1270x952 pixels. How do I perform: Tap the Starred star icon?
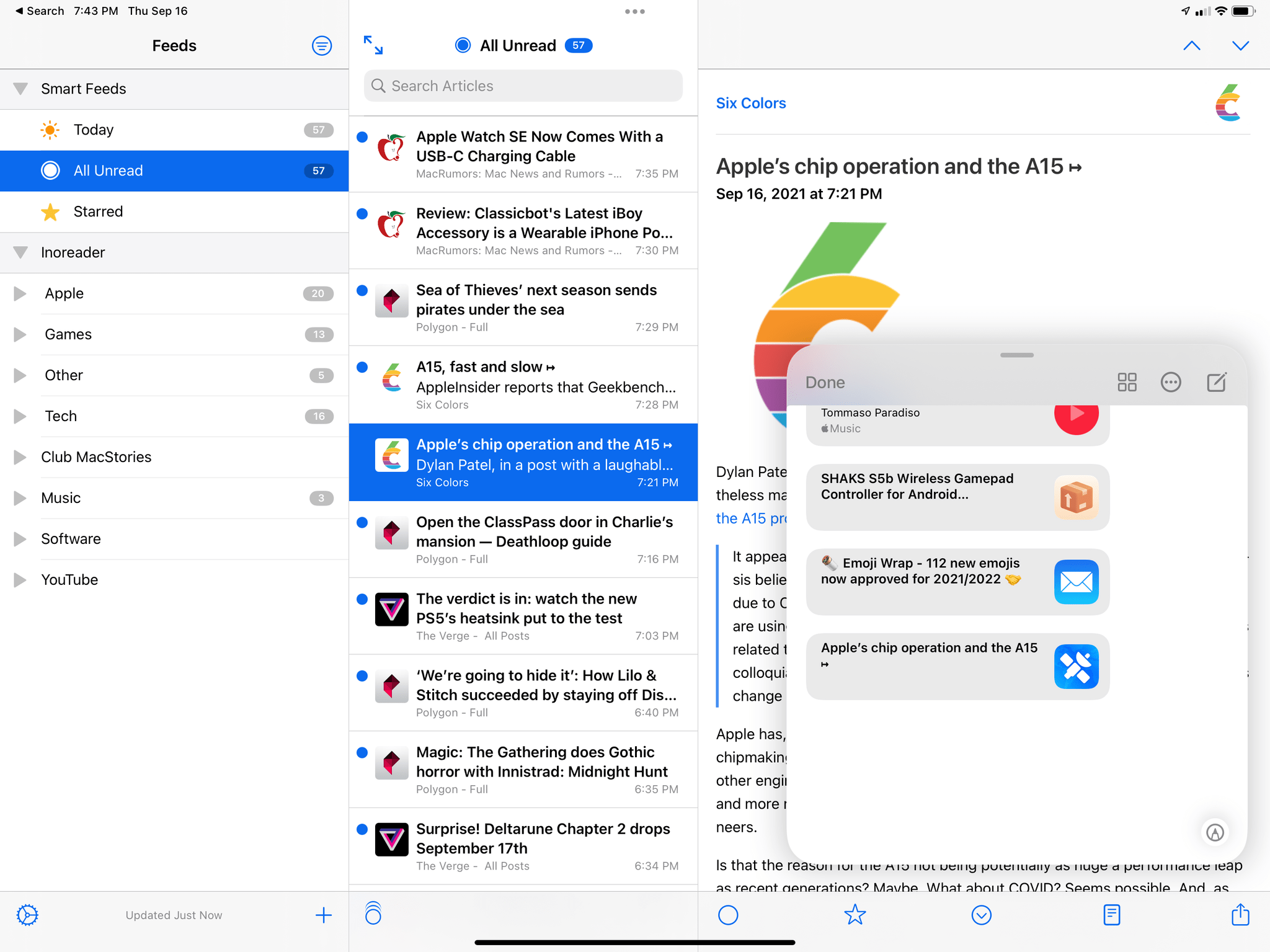[x=50, y=212]
